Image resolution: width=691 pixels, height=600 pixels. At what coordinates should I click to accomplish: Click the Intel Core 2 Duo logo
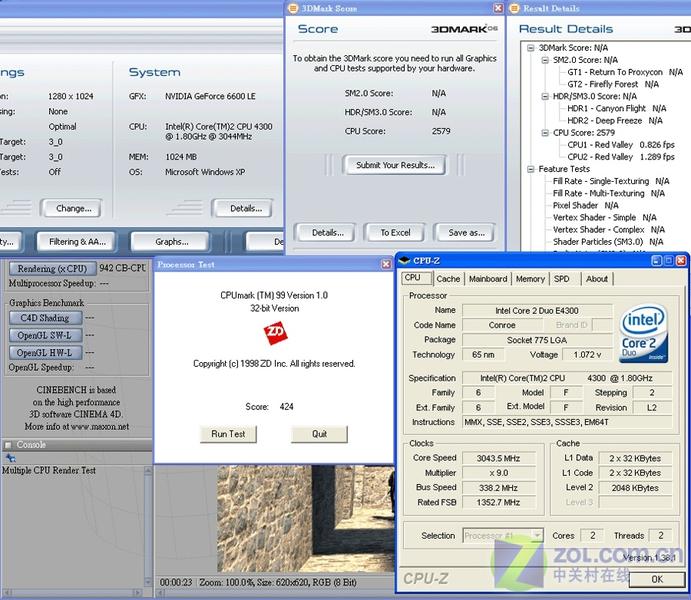point(643,335)
